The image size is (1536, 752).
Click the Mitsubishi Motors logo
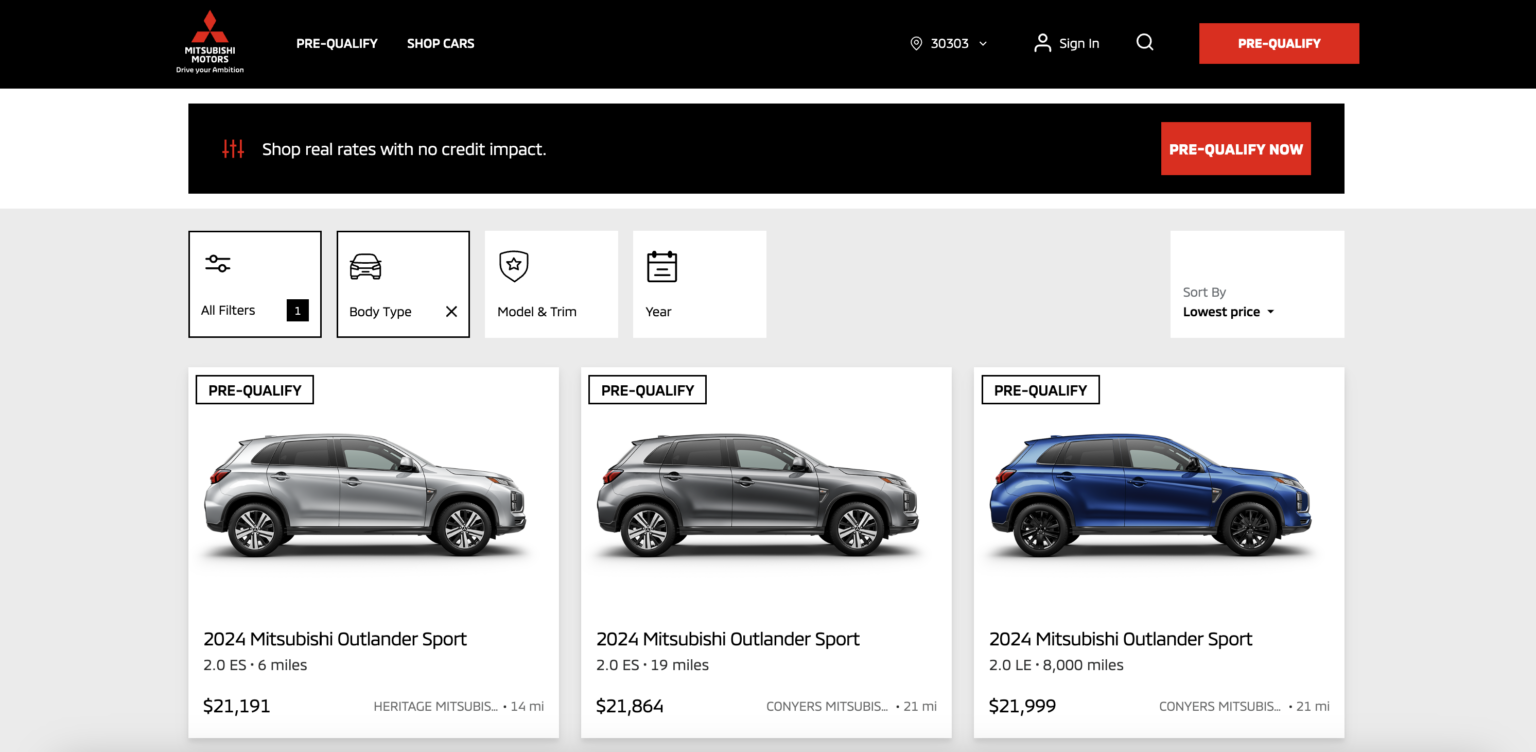(208, 42)
